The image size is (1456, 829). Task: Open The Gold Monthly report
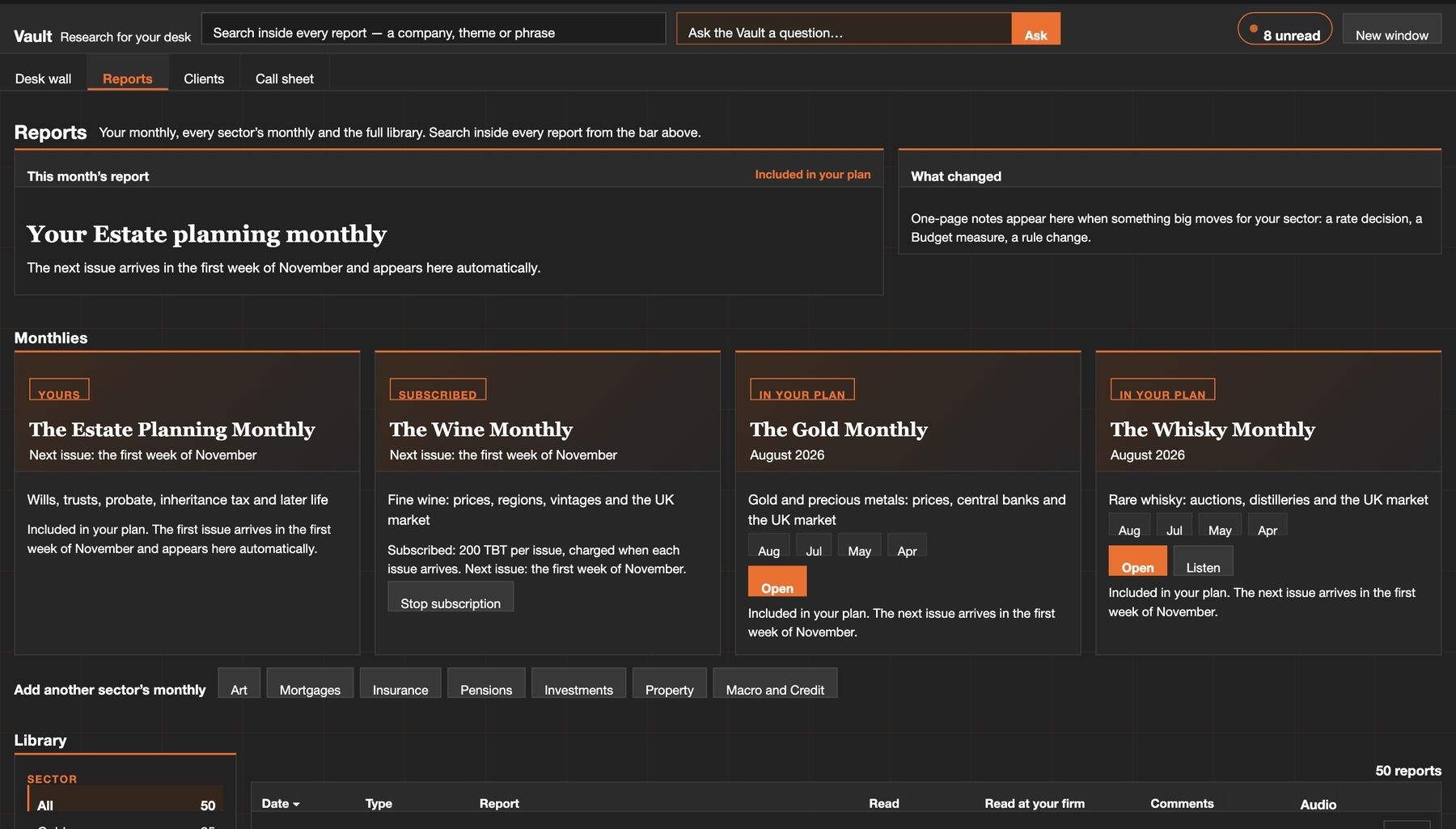(x=777, y=582)
